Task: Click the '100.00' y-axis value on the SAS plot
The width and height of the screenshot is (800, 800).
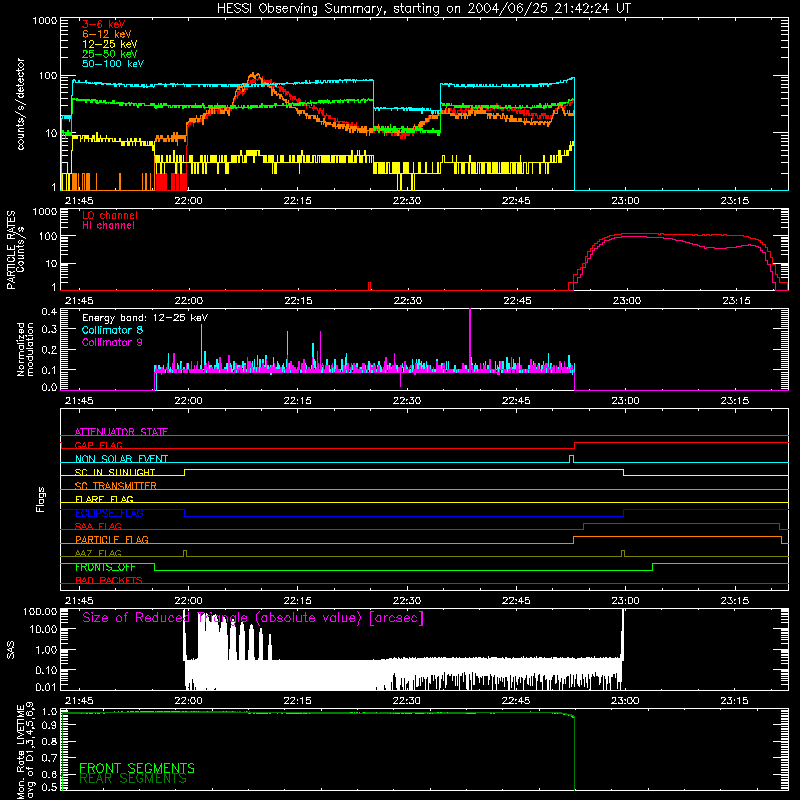Action: (40, 611)
